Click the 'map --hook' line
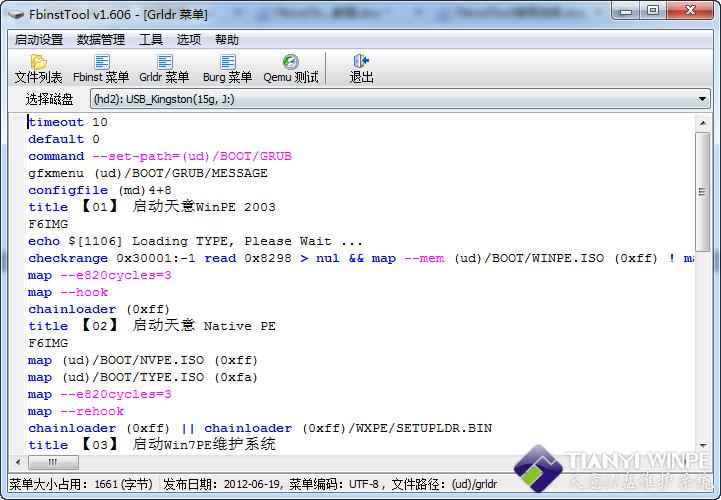Viewport: 721px width, 500px height. pos(68,292)
